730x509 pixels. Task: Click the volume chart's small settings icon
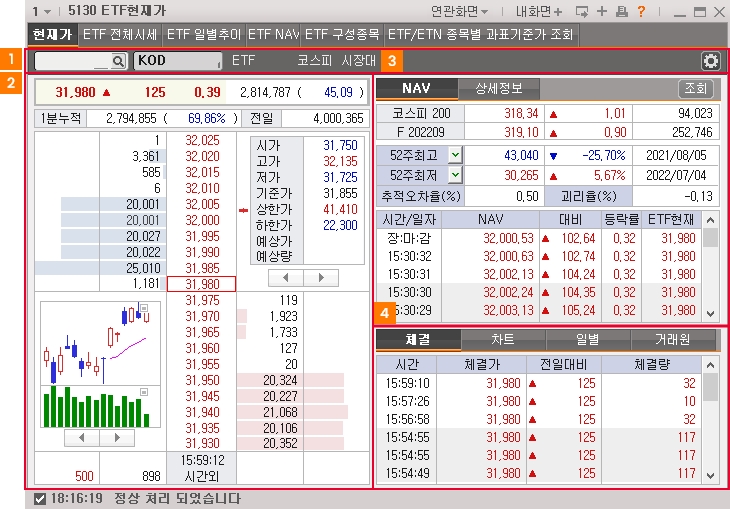(144, 392)
